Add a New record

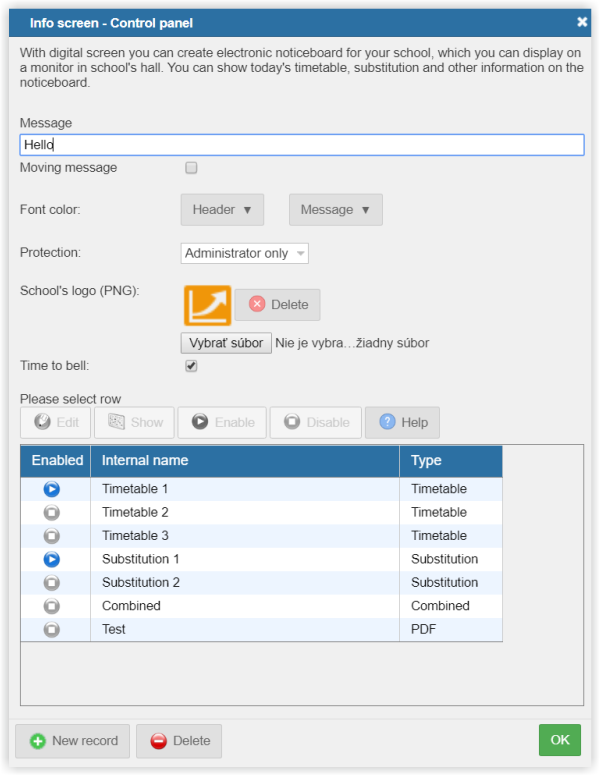(74, 741)
